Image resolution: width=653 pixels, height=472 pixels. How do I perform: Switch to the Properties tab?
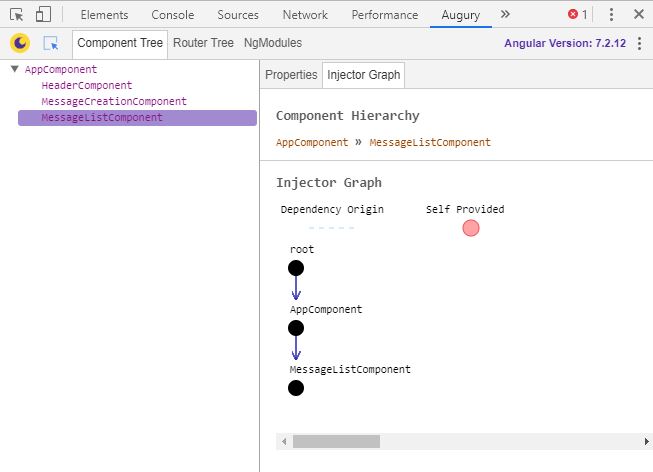[291, 75]
